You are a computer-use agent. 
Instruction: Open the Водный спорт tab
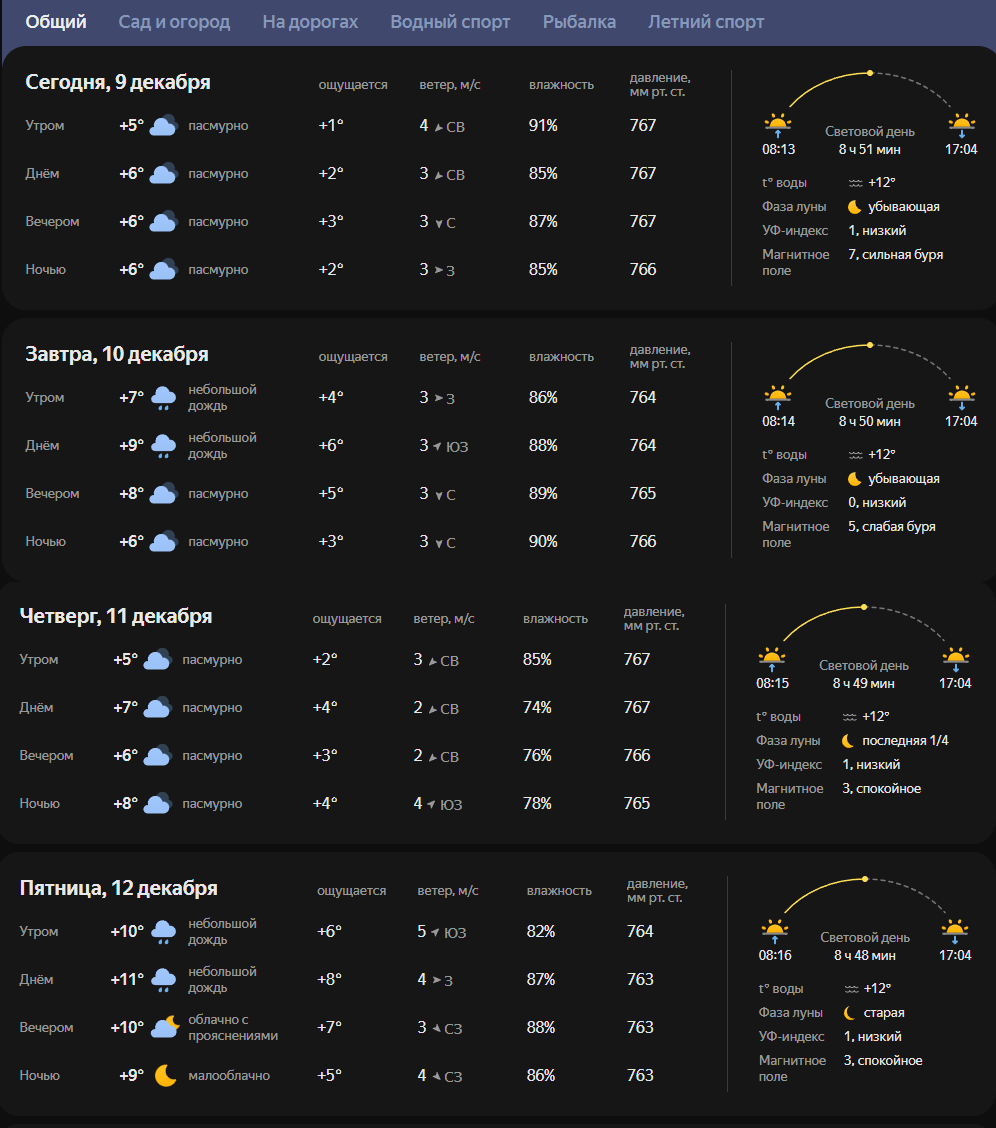(450, 22)
